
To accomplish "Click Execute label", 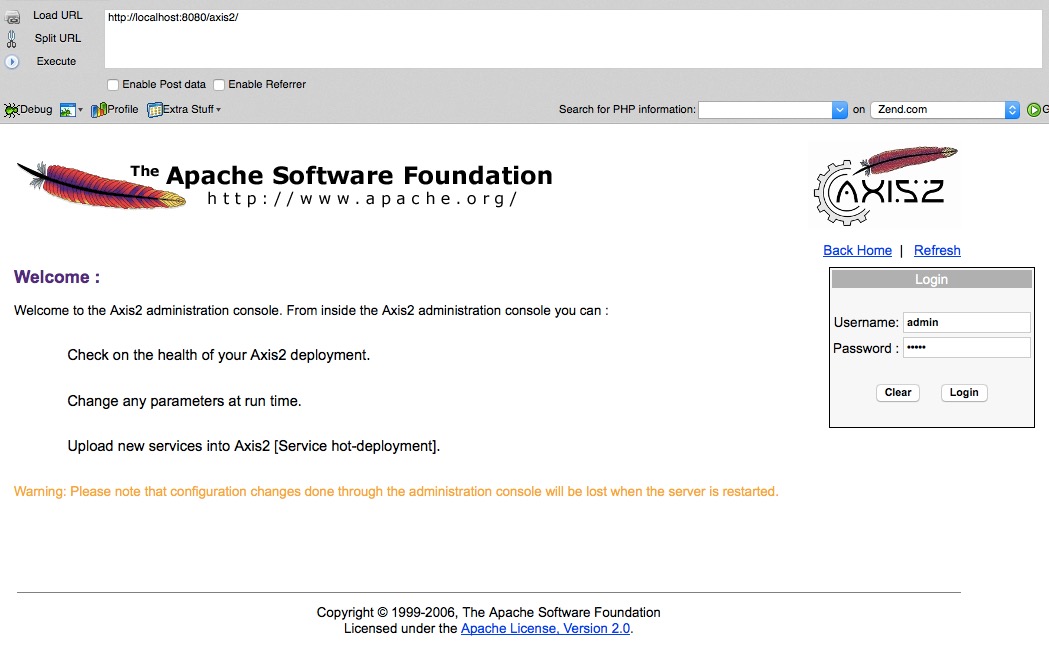I will (56, 62).
